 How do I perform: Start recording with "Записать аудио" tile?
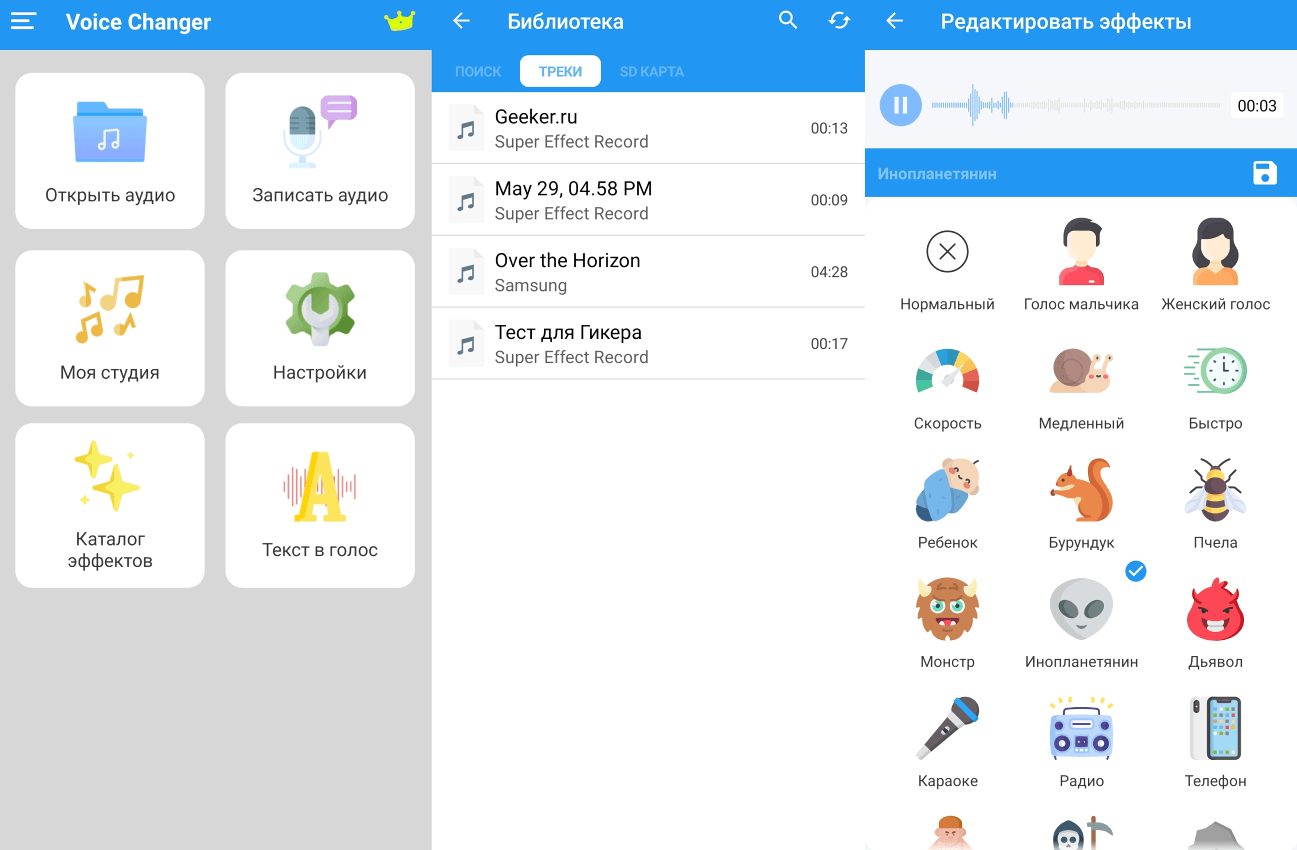coord(320,151)
